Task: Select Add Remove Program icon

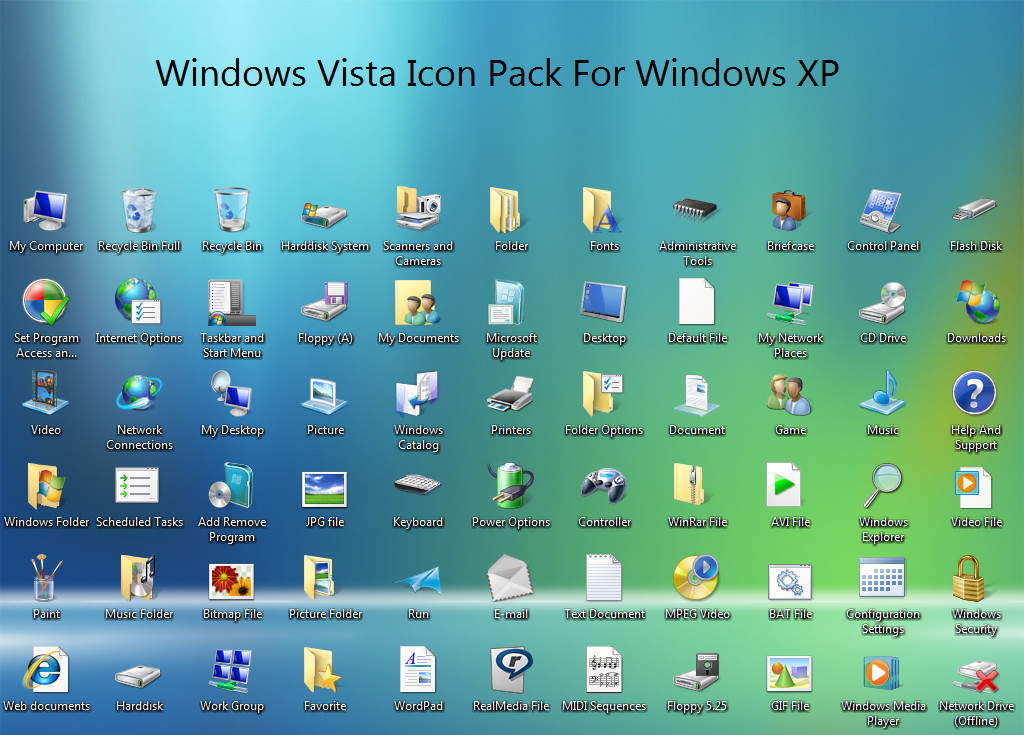Action: [x=231, y=485]
